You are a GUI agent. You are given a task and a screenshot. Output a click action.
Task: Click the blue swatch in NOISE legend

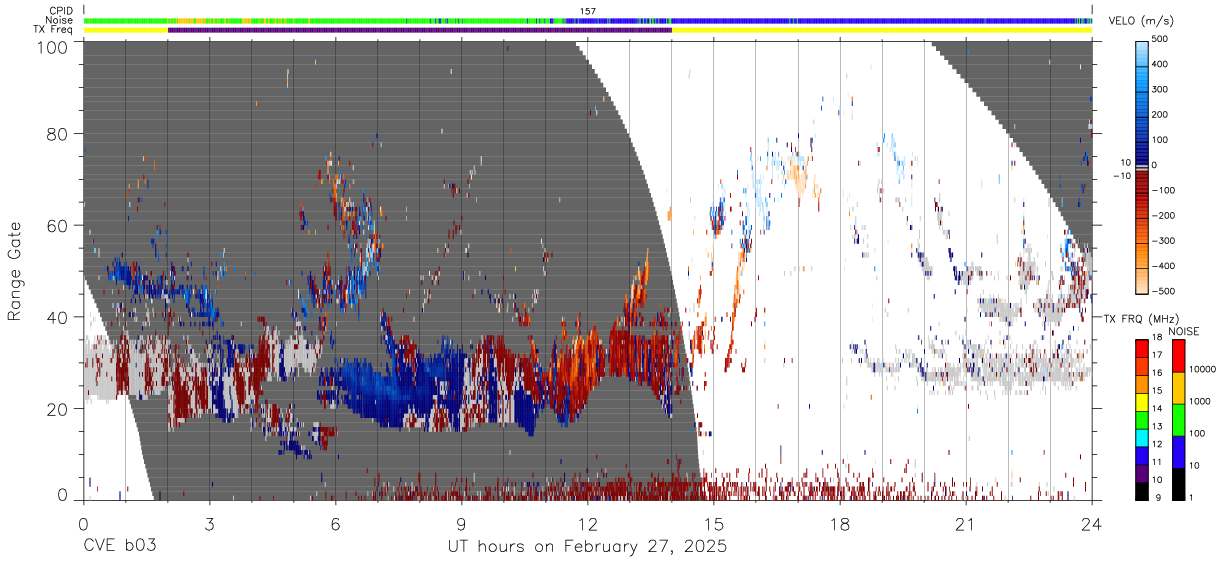click(1179, 452)
